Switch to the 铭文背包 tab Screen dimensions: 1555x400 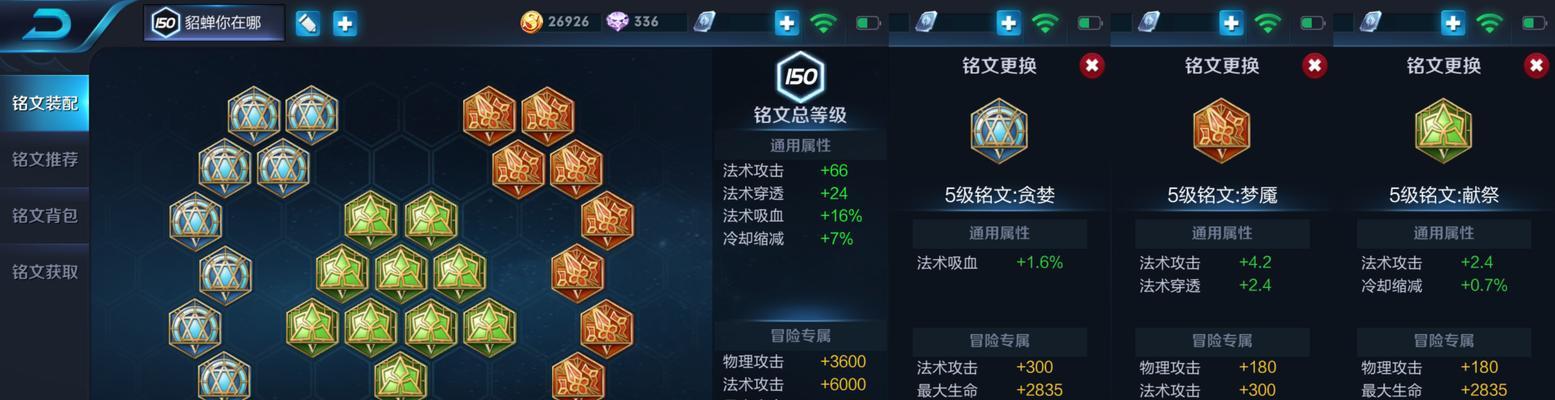pyautogui.click(x=44, y=215)
